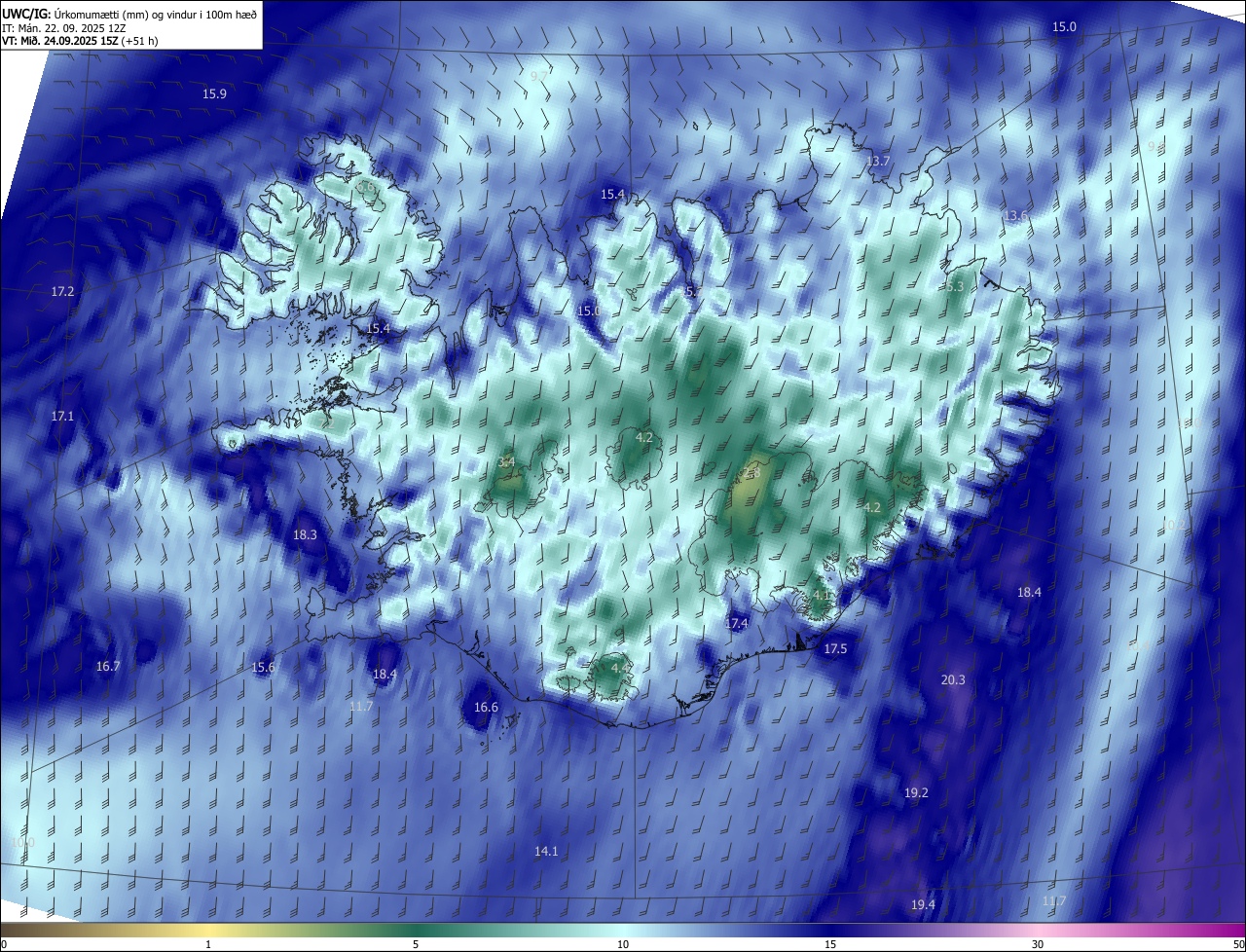Click the 30 label on the color scale
The height and width of the screenshot is (952, 1246).
point(1038,944)
